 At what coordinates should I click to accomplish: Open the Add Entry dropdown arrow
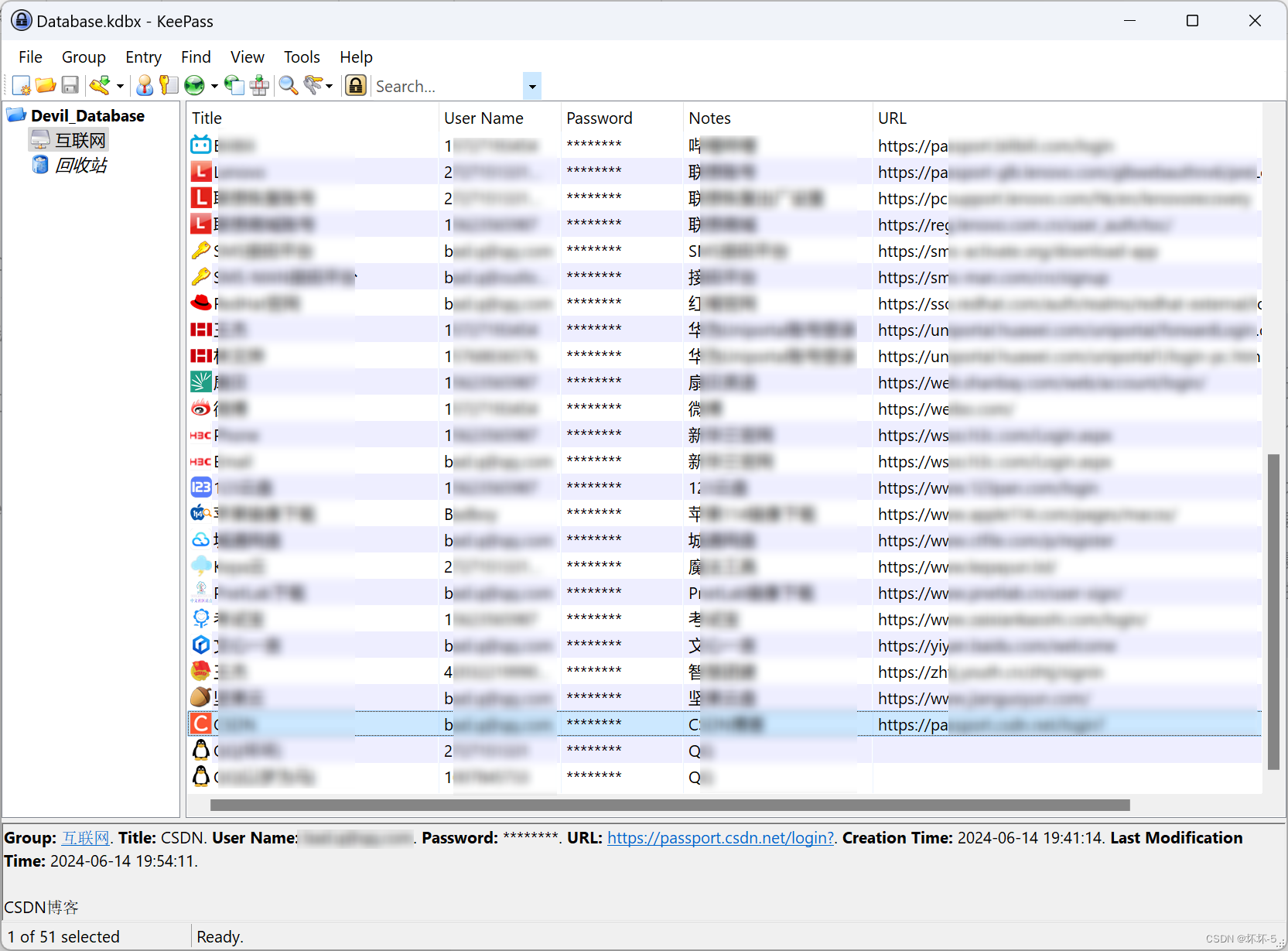coord(120,86)
